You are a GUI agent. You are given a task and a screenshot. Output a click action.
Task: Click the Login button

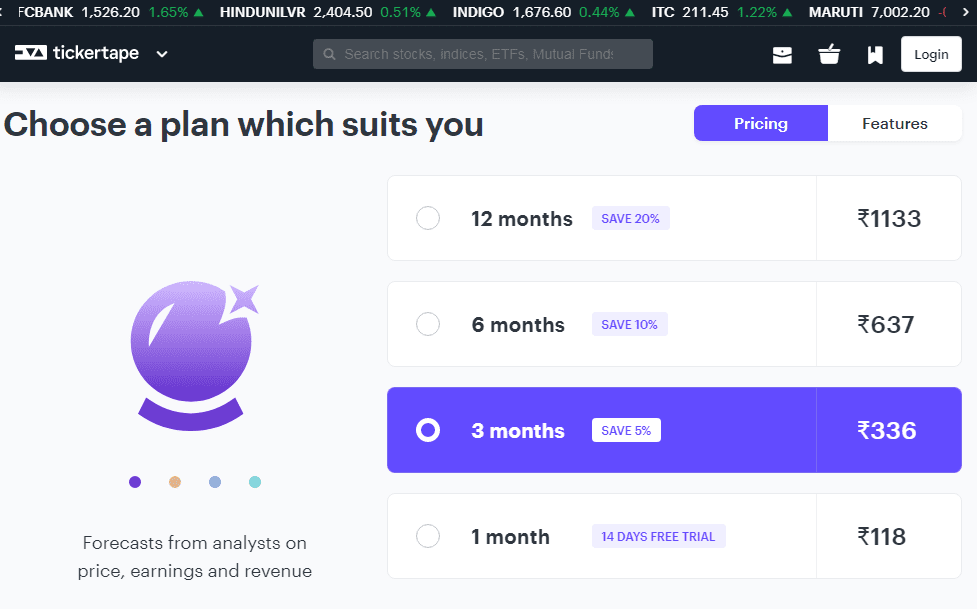(x=931, y=54)
